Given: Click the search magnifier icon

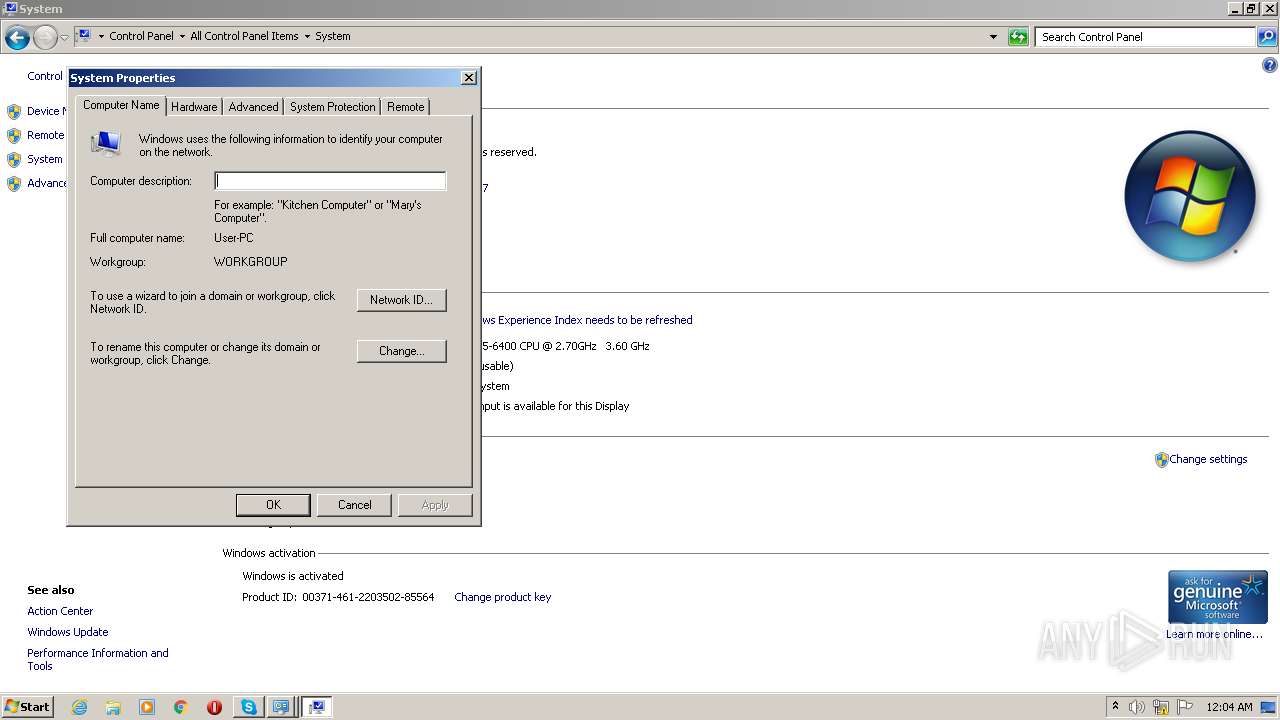Looking at the screenshot, I should point(1266,37).
